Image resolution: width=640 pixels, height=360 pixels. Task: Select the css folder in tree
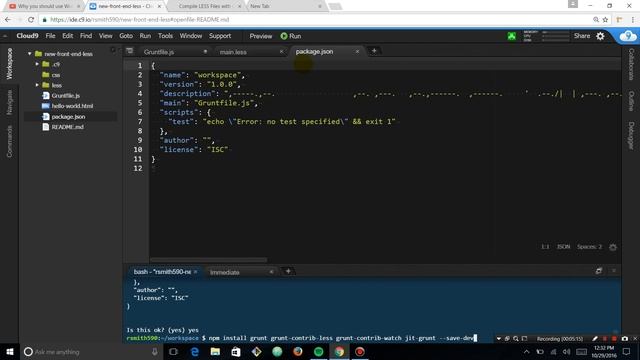pos(56,75)
